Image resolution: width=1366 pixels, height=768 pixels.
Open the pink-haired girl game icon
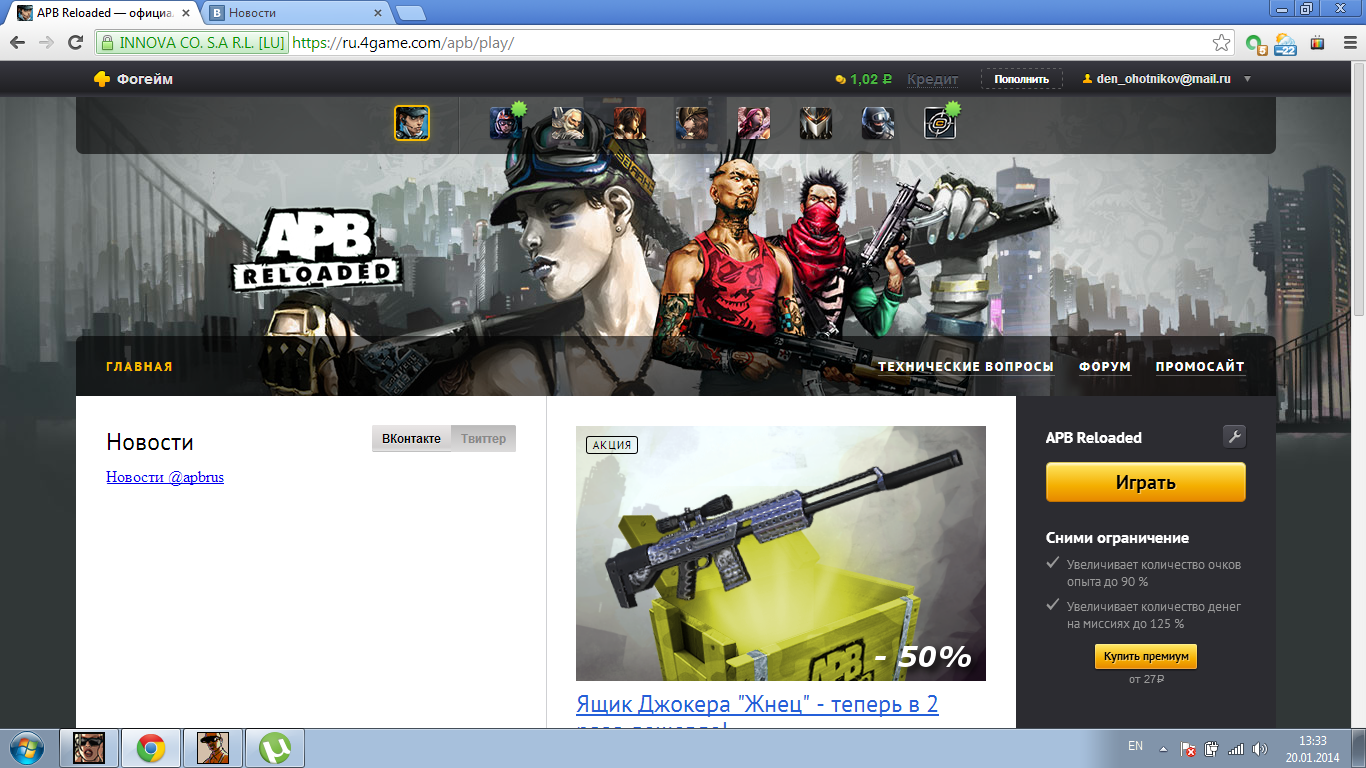click(754, 123)
